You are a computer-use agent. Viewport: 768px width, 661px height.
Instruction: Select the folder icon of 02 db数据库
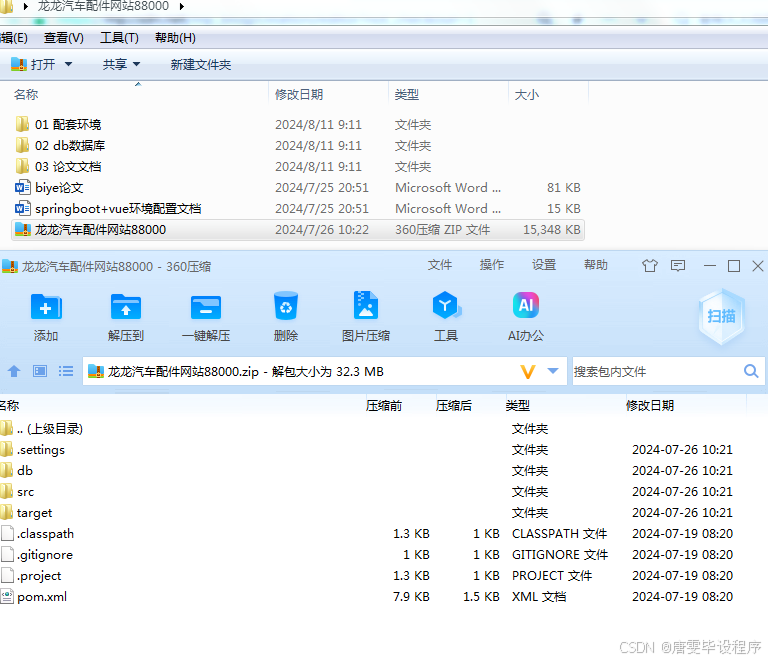[23, 145]
